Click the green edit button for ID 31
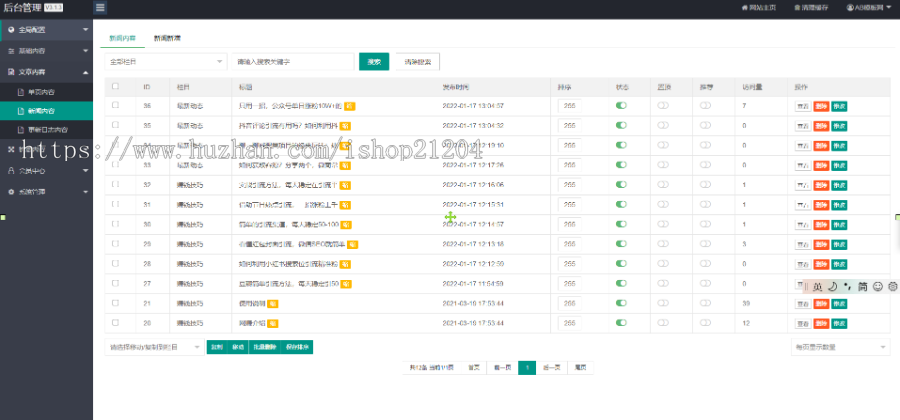 click(839, 205)
